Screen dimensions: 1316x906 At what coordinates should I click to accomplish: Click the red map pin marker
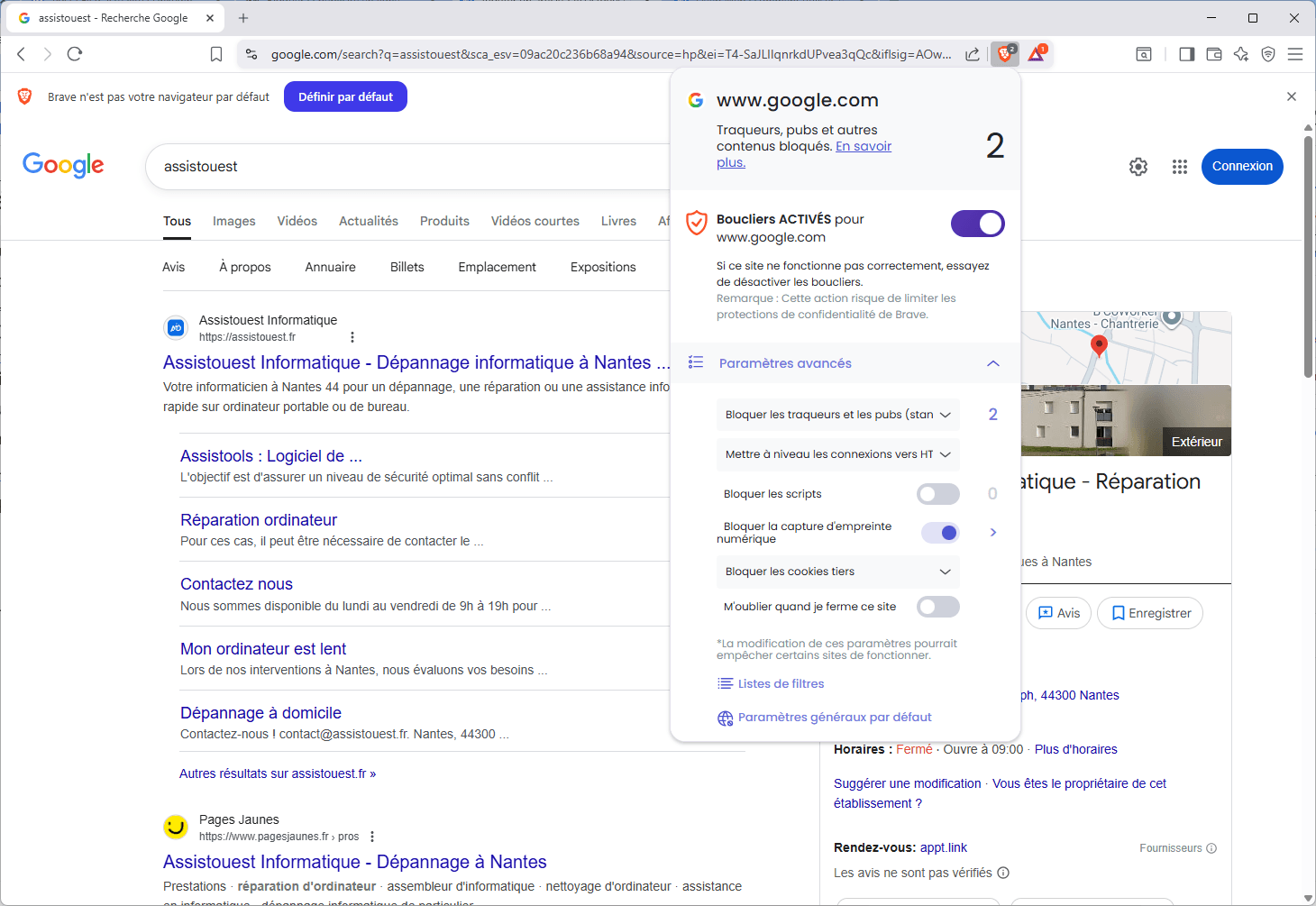tap(1099, 344)
